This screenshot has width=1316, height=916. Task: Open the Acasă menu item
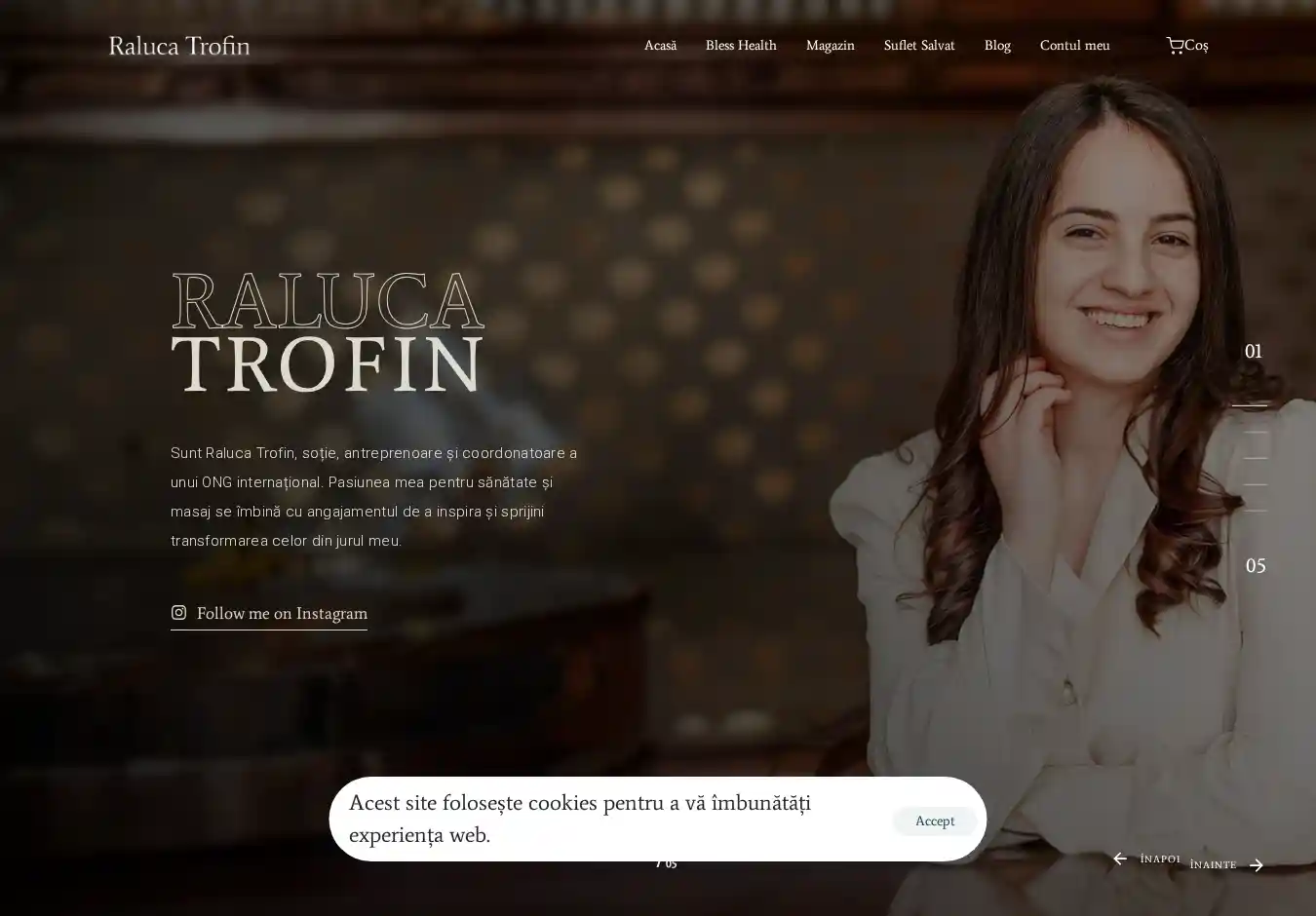point(660,46)
